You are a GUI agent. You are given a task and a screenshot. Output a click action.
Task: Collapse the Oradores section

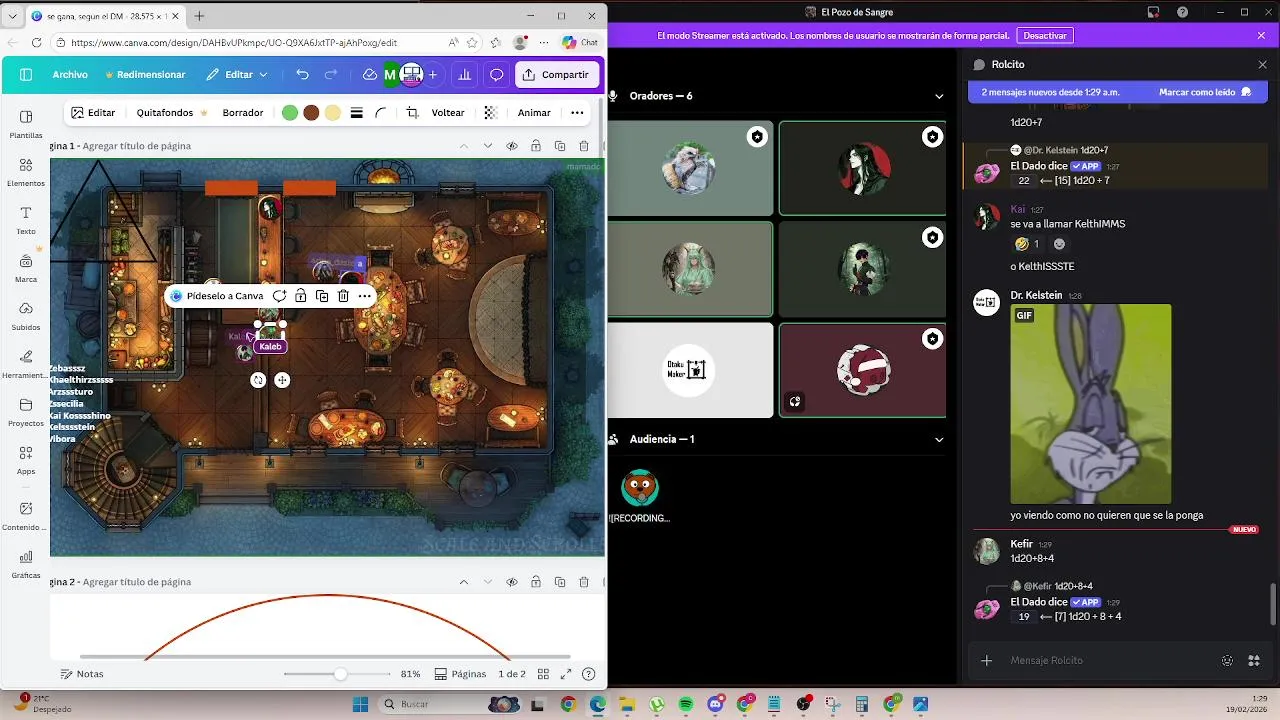[x=939, y=96]
